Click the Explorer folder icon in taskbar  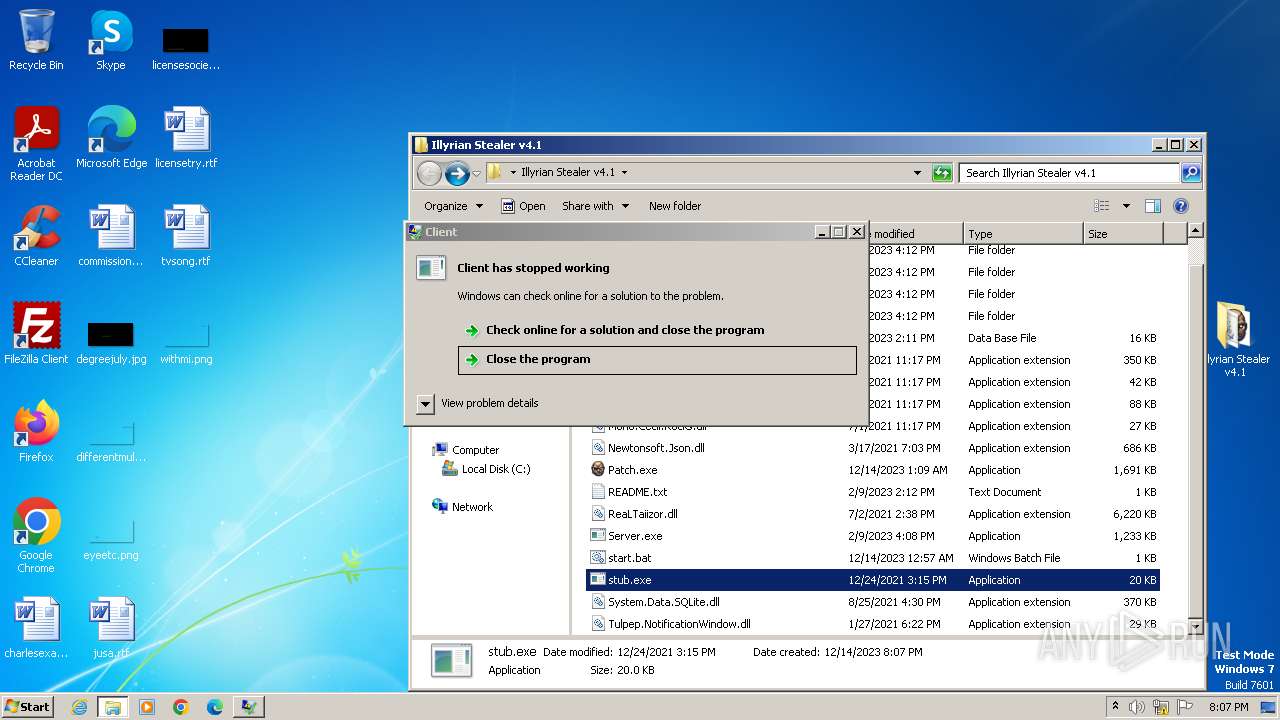coord(113,707)
